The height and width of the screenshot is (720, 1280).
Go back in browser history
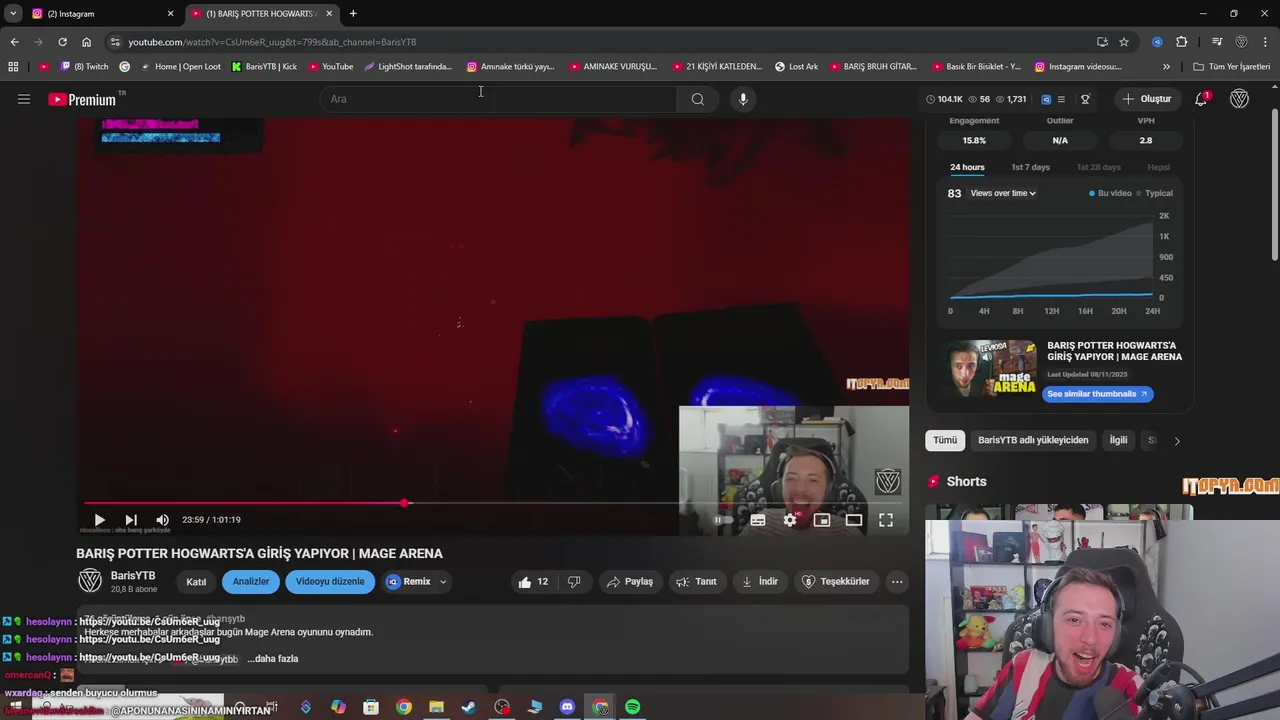click(14, 42)
